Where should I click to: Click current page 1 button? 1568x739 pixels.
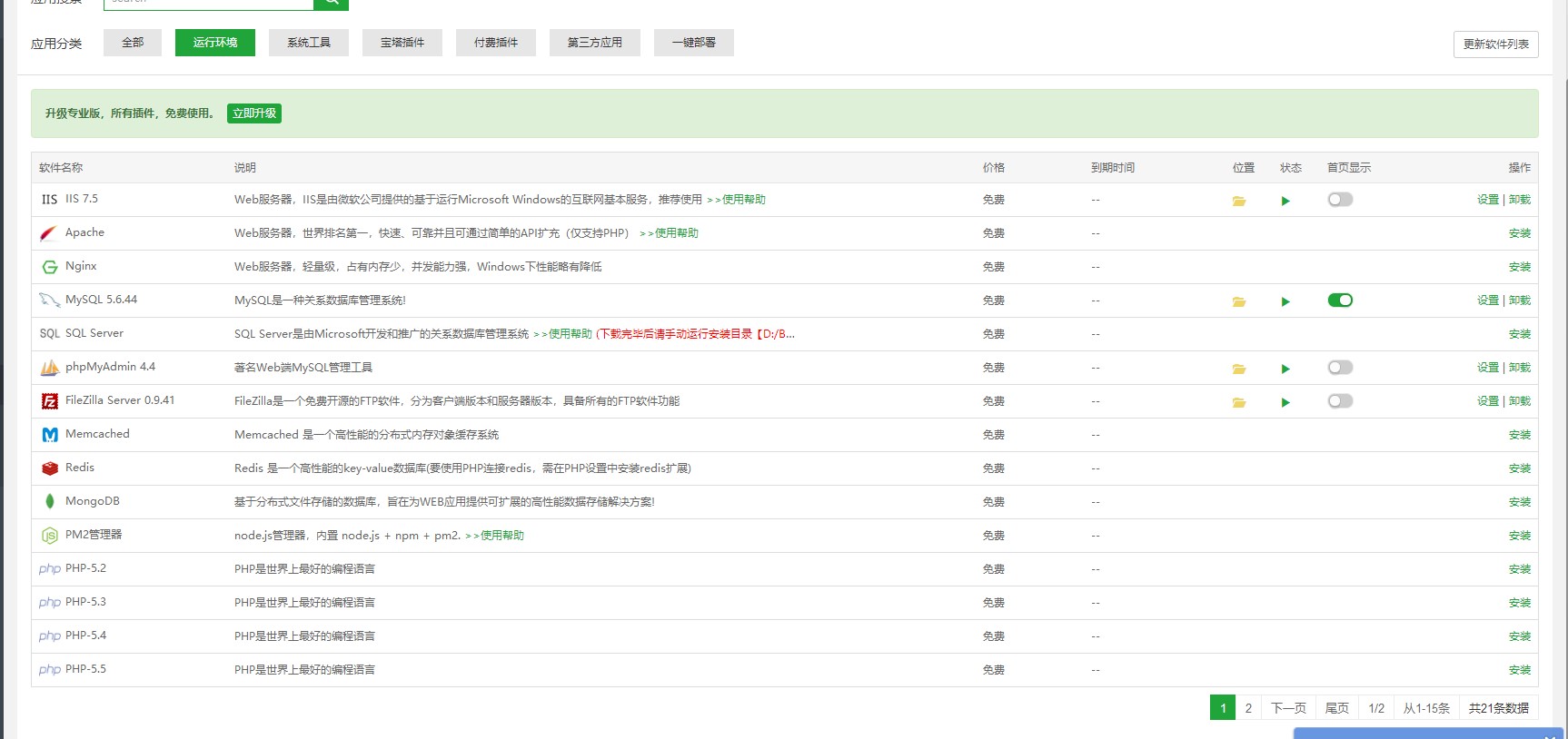[1223, 708]
